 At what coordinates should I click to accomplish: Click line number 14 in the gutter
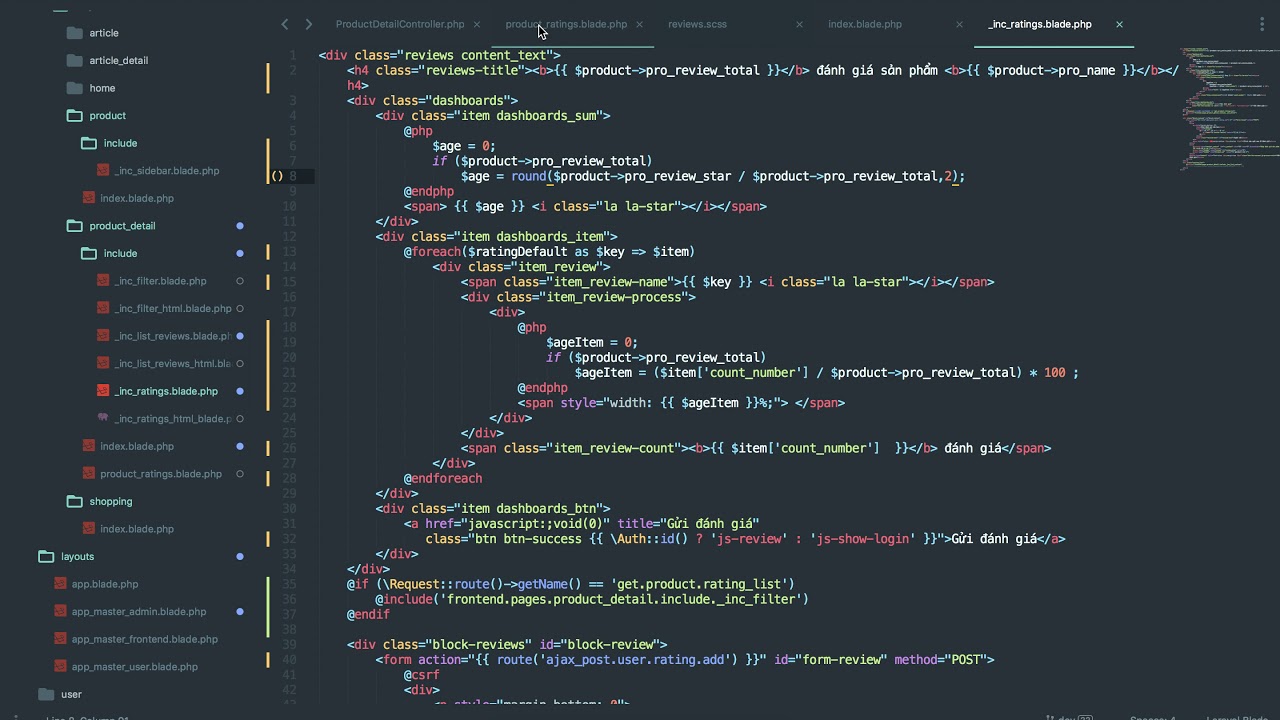coord(289,267)
